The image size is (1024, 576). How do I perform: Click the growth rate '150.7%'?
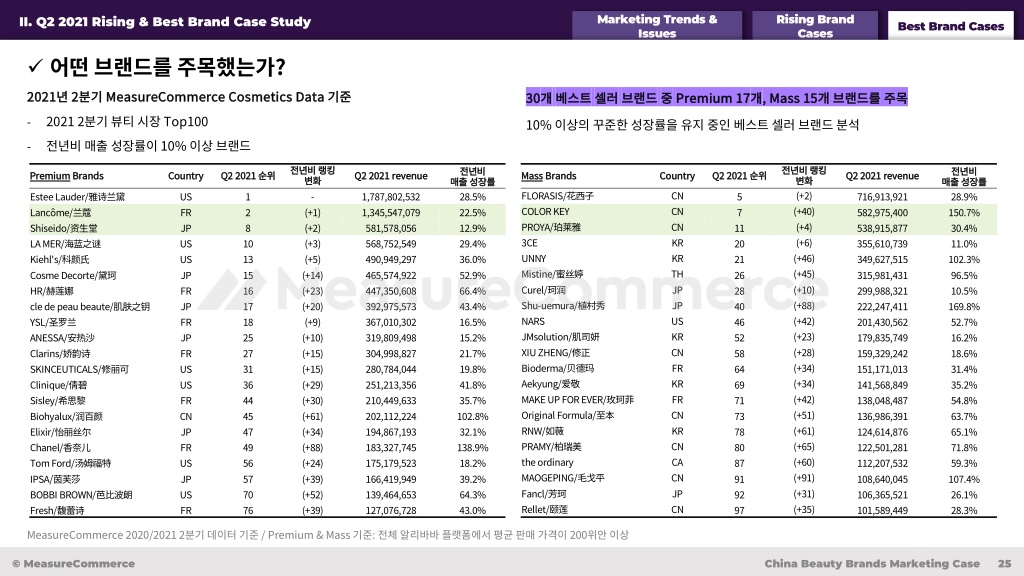(964, 212)
